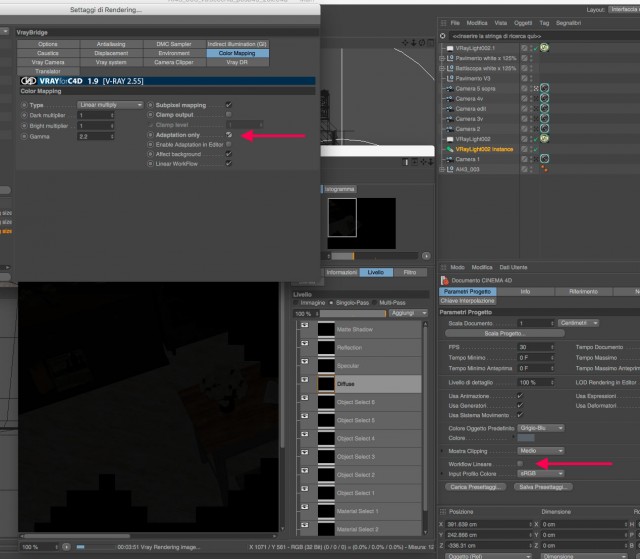Image resolution: width=640 pixels, height=559 pixels.
Task: Open the Linear multiply Type dropdown
Action: click(110, 105)
